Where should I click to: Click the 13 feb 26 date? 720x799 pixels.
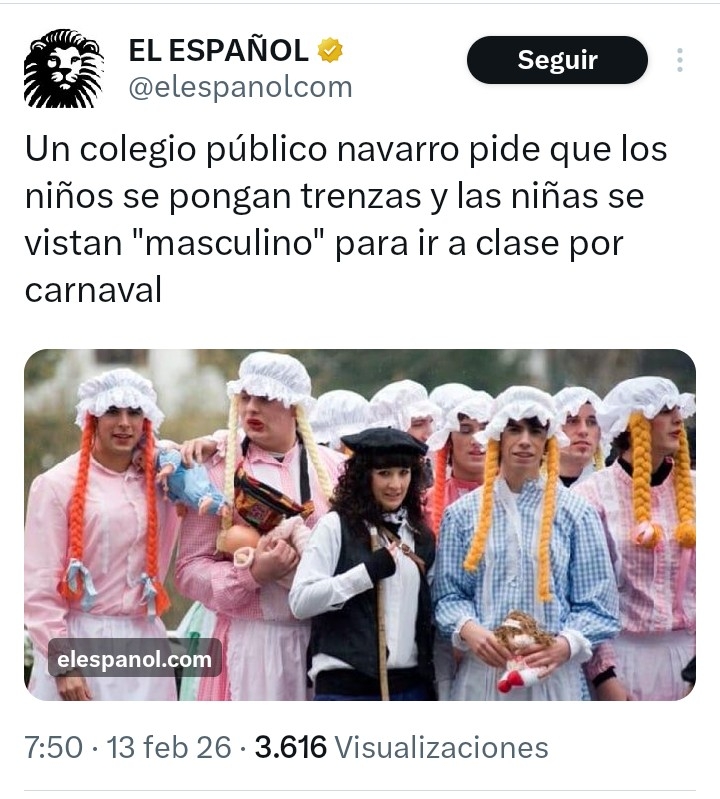pyautogui.click(x=169, y=748)
